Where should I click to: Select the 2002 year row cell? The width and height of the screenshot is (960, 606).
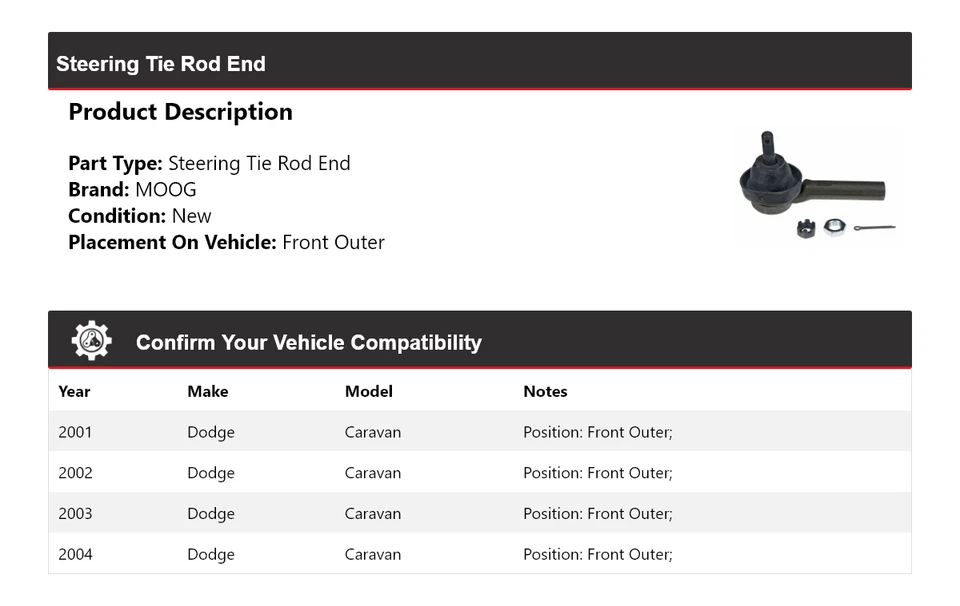[75, 473]
